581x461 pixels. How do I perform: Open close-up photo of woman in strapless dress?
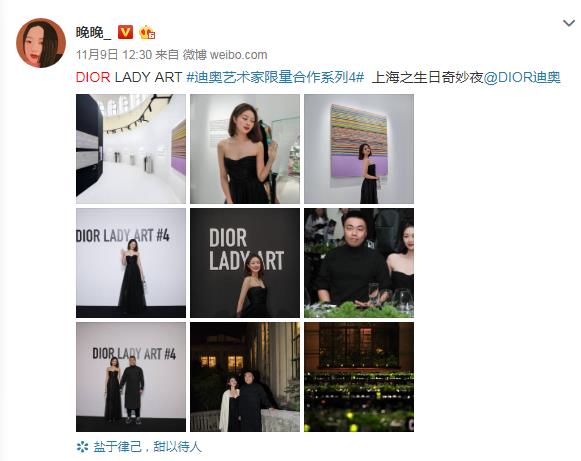click(x=245, y=149)
